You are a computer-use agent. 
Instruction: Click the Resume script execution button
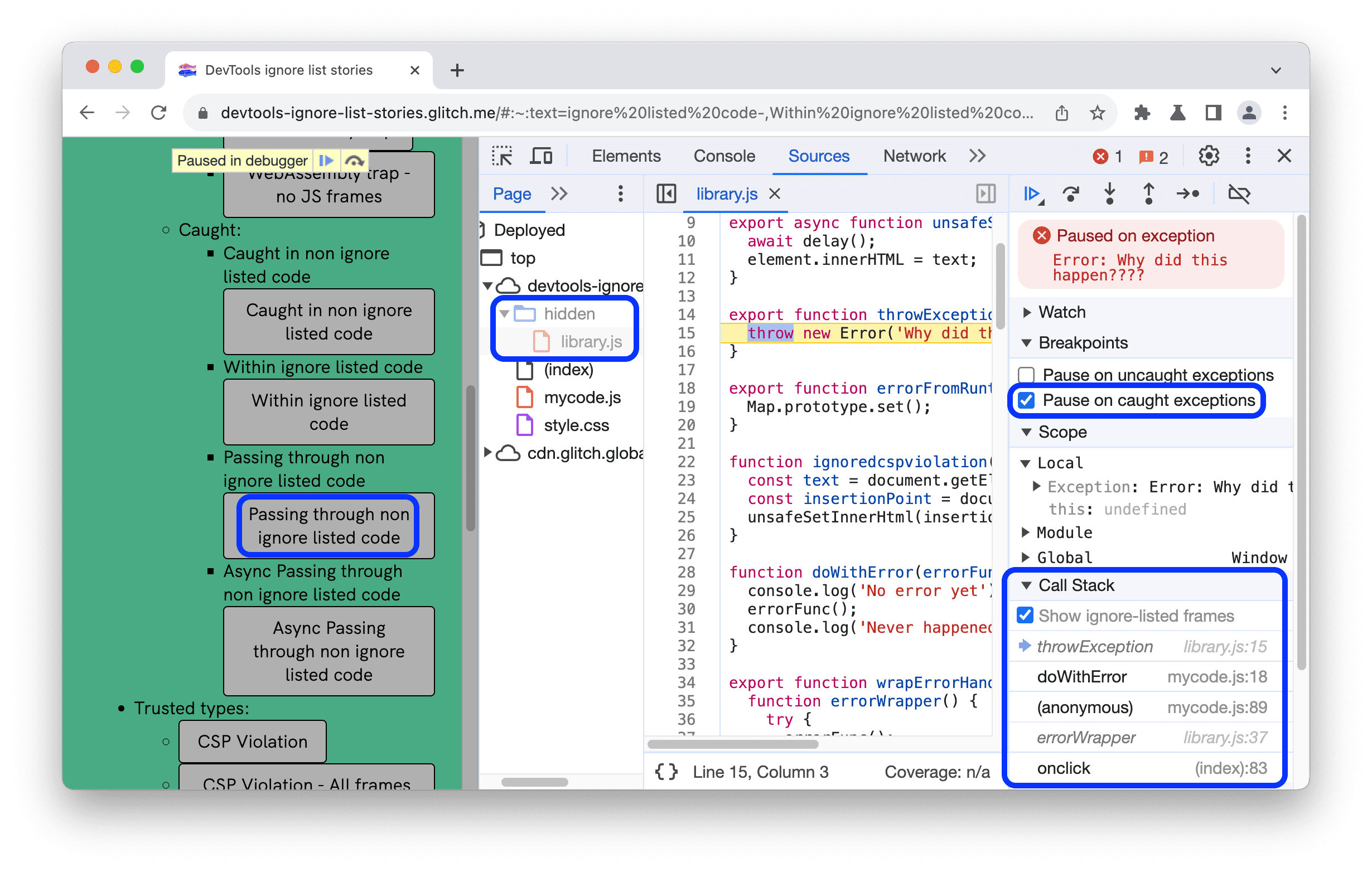(x=1035, y=194)
